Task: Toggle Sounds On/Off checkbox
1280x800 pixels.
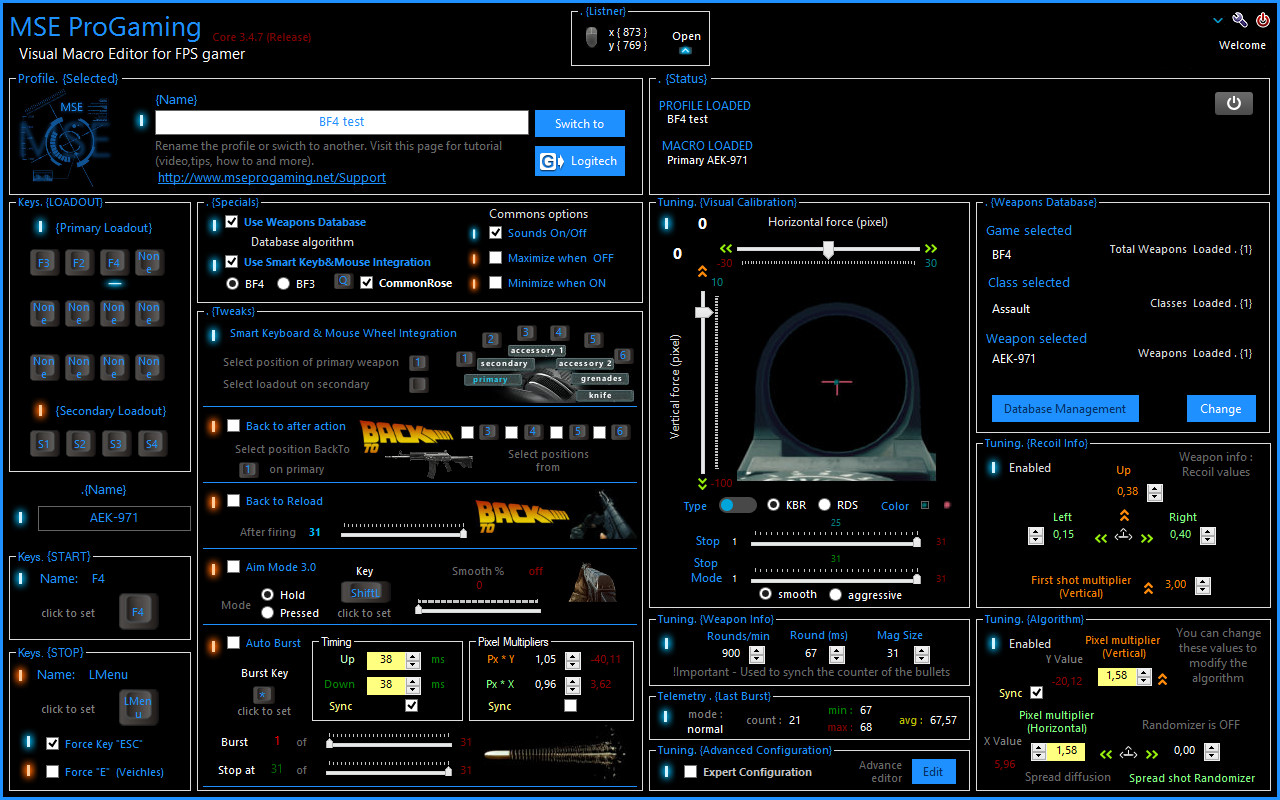Action: pyautogui.click(x=496, y=233)
